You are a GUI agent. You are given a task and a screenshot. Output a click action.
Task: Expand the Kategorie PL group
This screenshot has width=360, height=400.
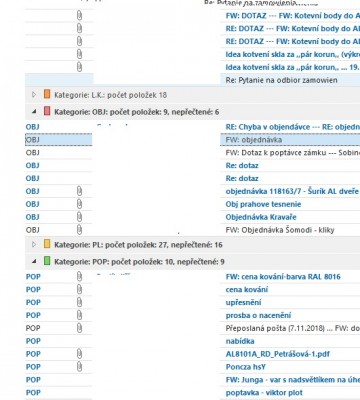(34, 245)
